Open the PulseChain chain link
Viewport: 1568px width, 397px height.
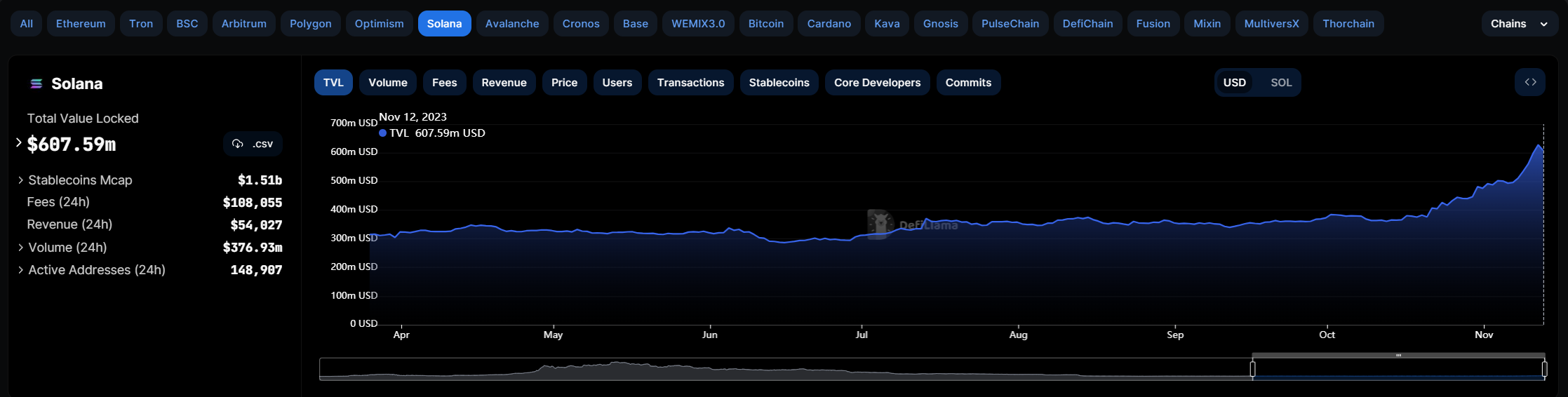click(x=1010, y=23)
